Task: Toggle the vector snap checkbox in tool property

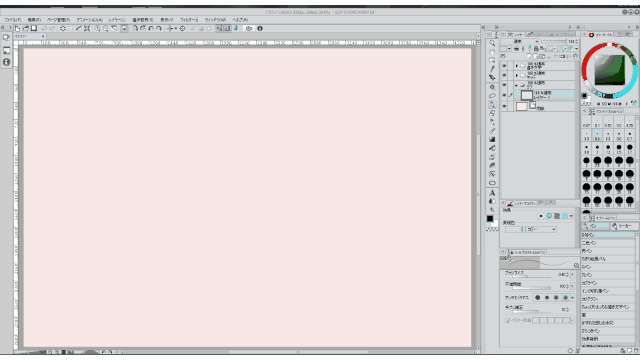Action: [507, 320]
